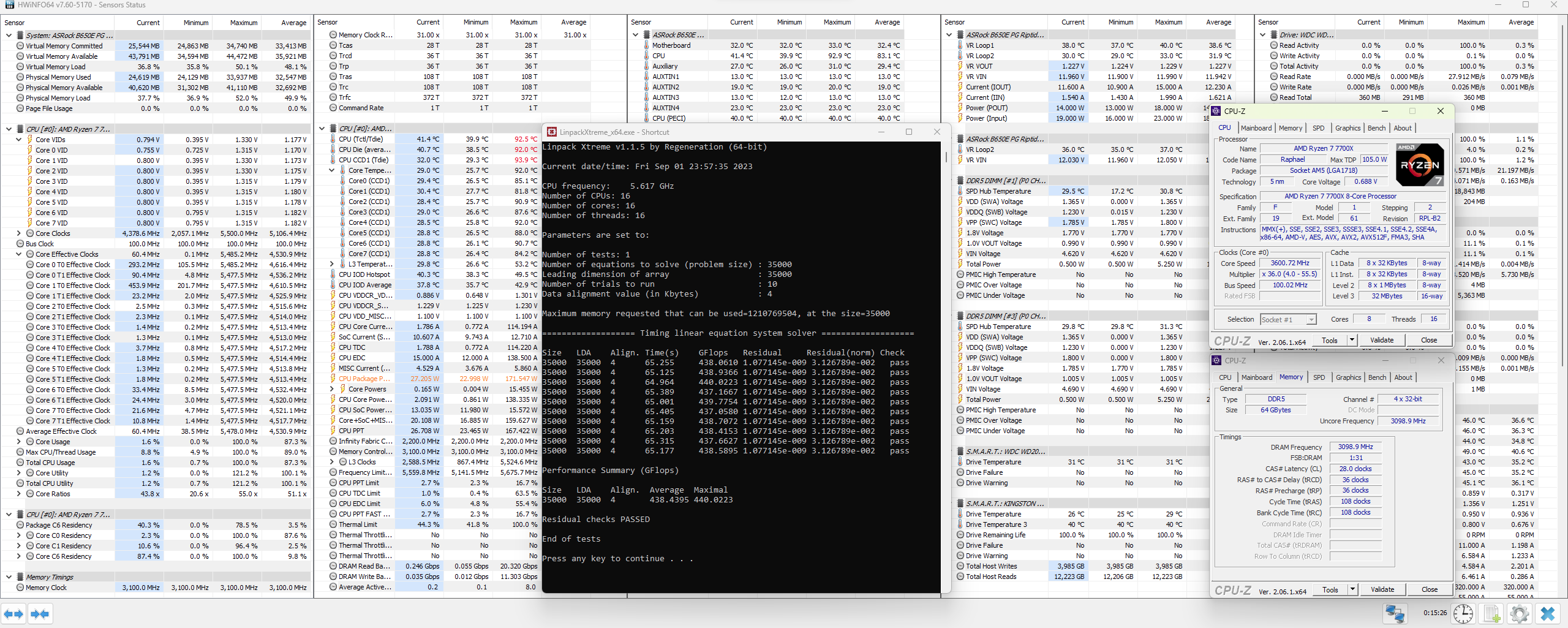Screen dimensions: 1568x628
Task: Click the icon beside Thermal Limit row
Action: tap(333, 524)
